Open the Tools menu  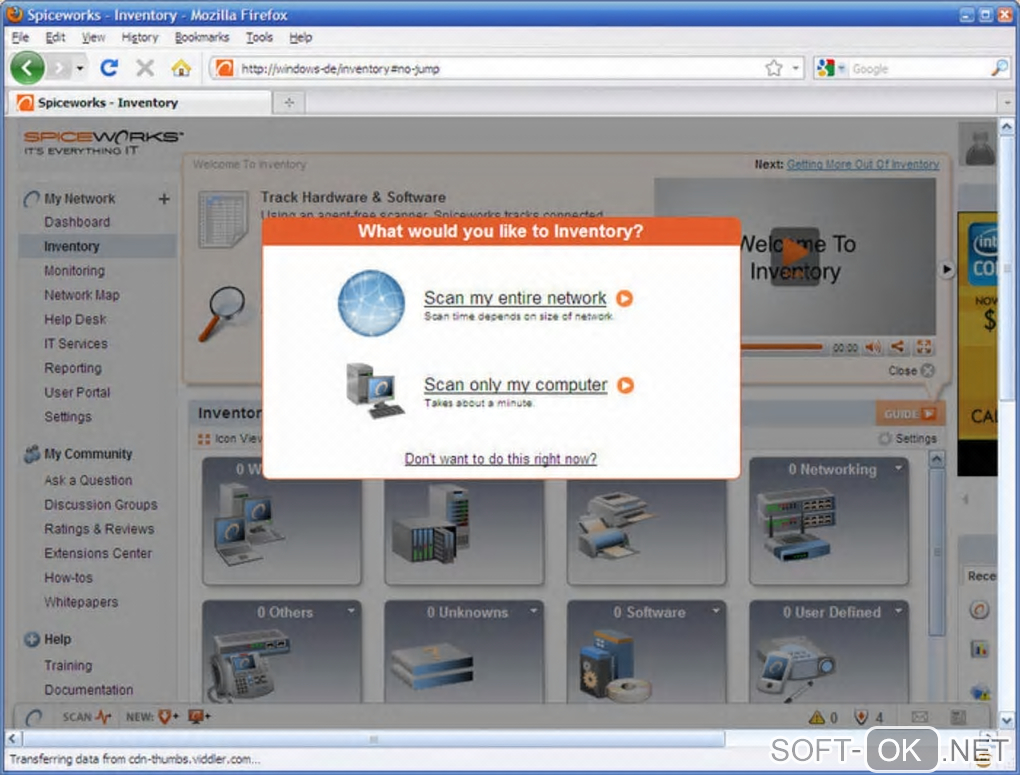tap(259, 37)
